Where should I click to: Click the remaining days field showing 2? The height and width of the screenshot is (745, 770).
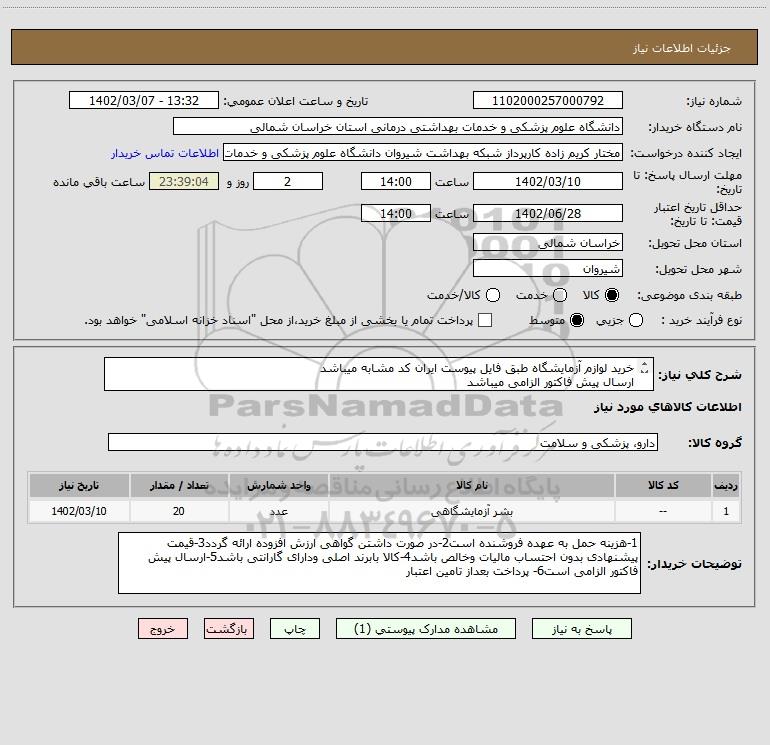click(288, 182)
